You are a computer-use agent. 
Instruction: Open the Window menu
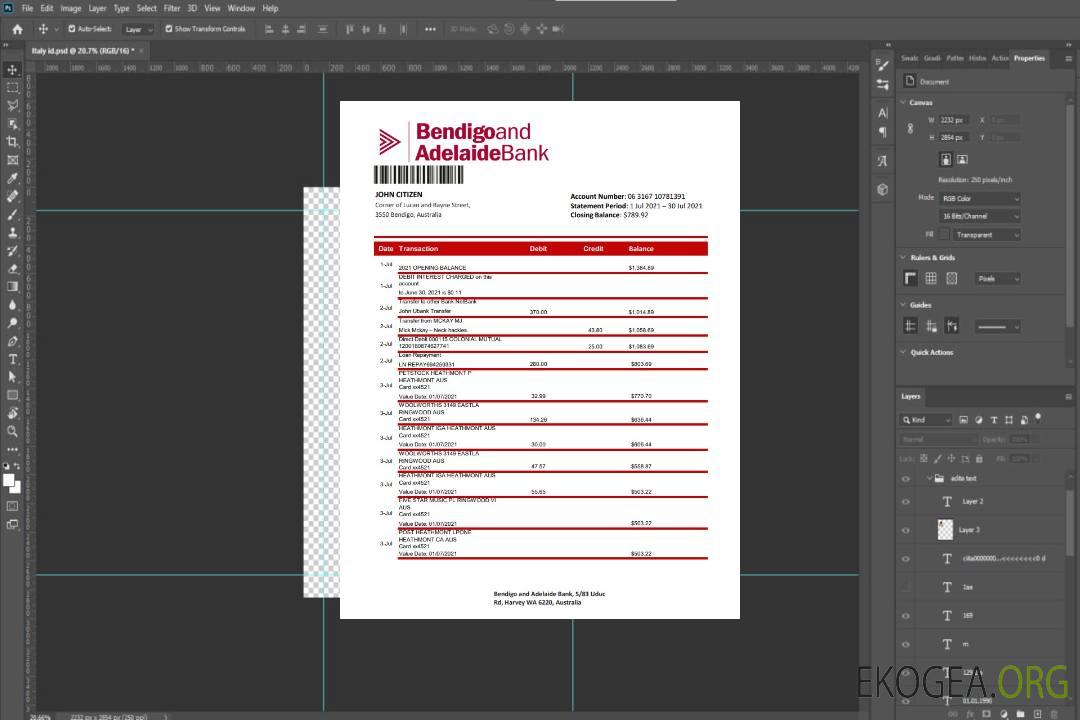(x=241, y=8)
